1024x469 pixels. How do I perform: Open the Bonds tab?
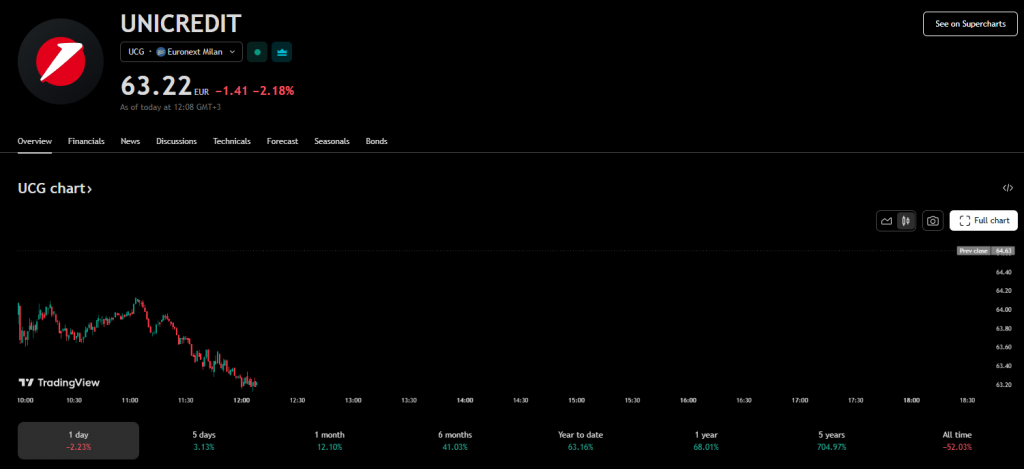(x=376, y=141)
